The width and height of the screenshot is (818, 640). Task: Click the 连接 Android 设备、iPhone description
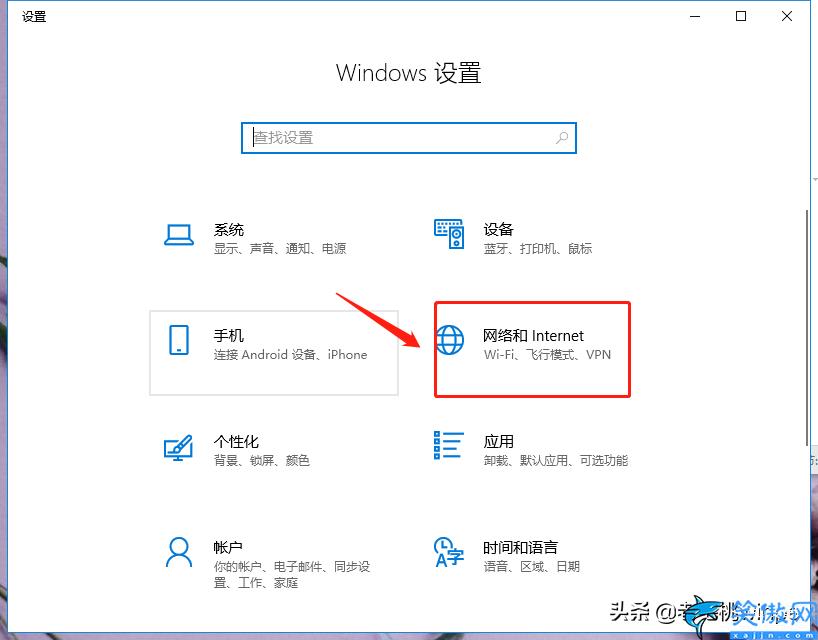(x=291, y=355)
